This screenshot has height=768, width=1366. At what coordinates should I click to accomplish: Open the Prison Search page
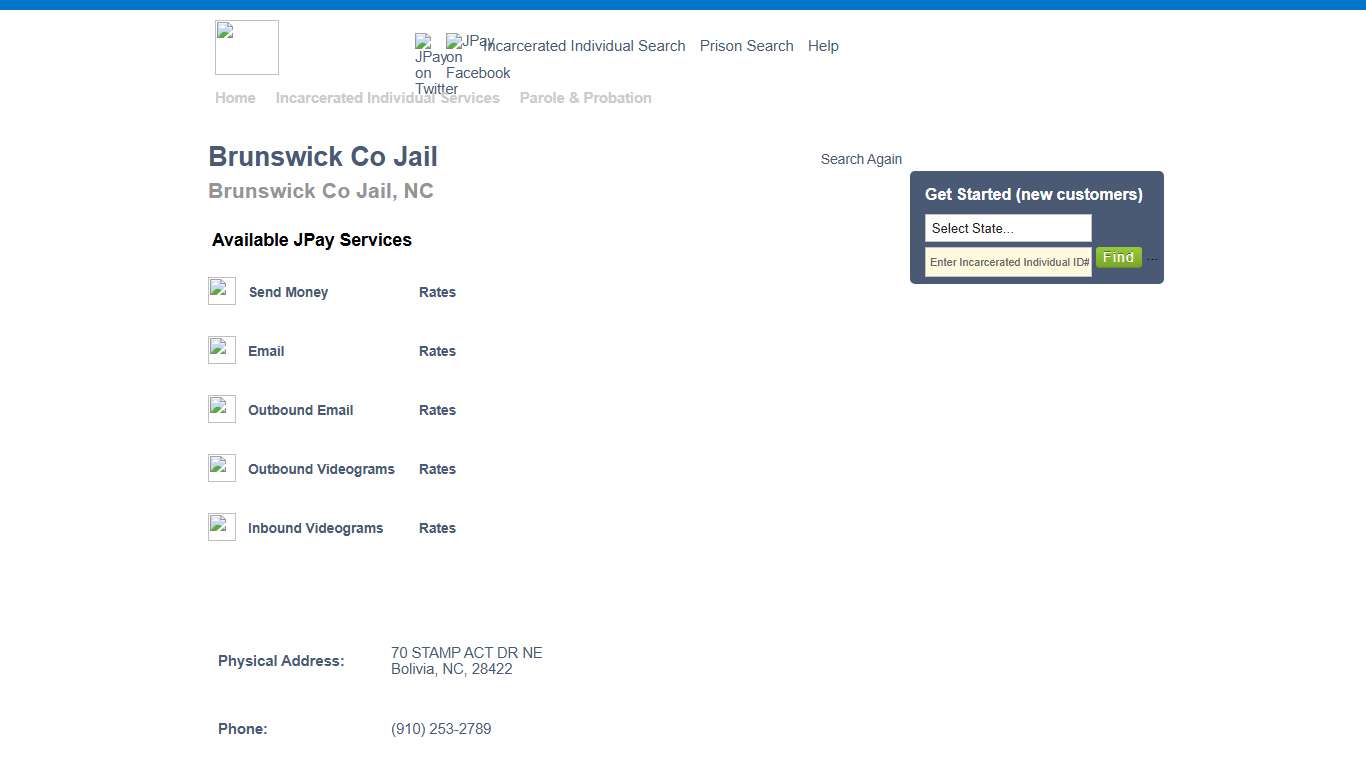tap(746, 45)
